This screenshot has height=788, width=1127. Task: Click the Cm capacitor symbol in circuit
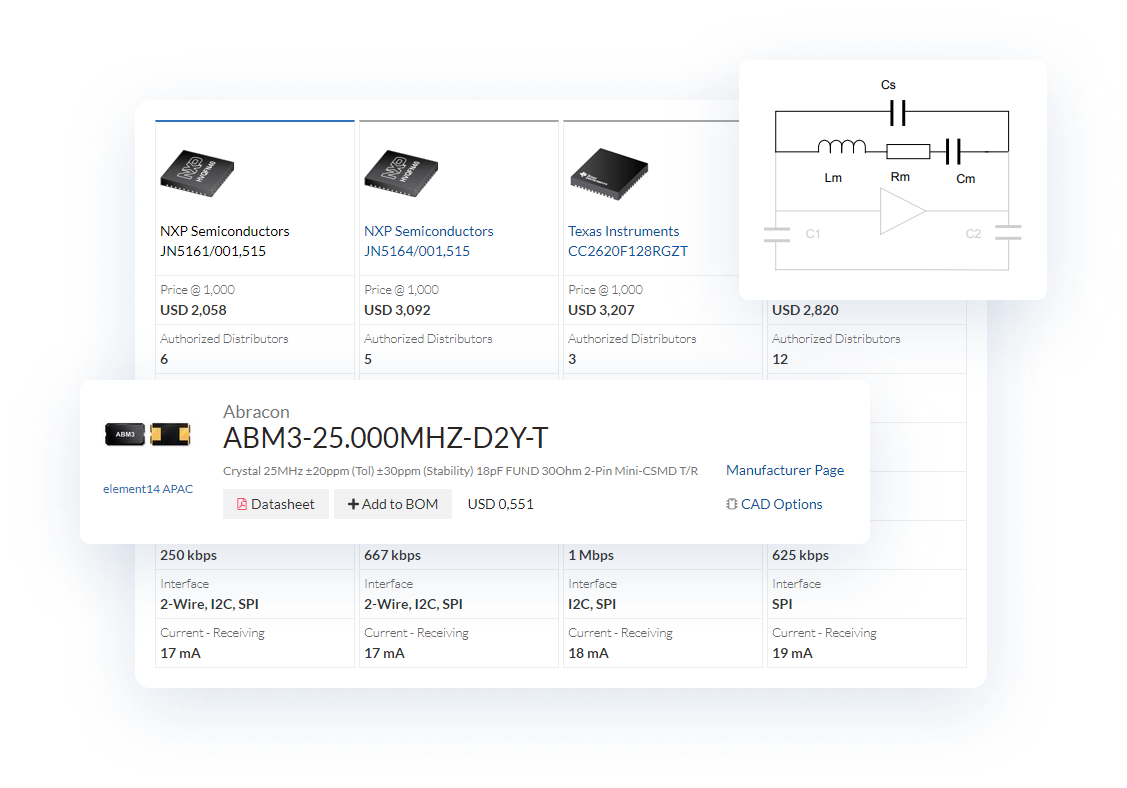pyautogui.click(x=955, y=151)
